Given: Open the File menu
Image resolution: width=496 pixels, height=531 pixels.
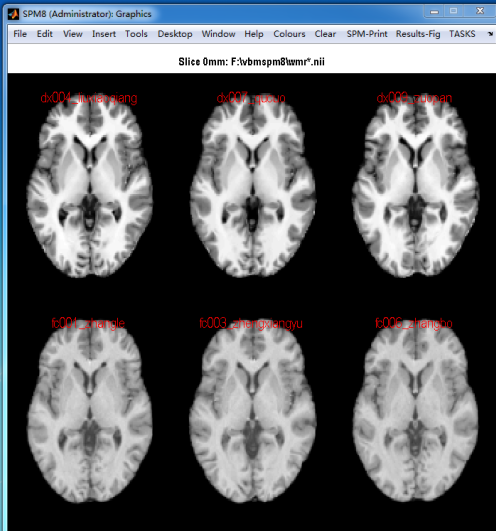Looking at the screenshot, I should click(x=20, y=34).
